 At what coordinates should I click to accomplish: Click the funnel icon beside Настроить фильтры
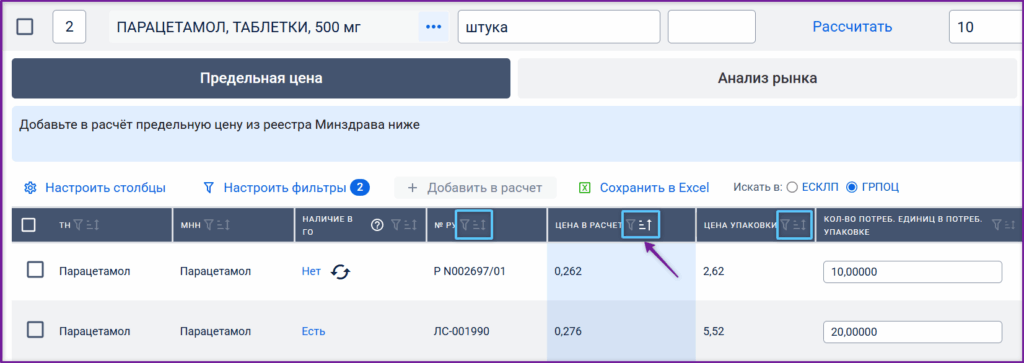208,188
